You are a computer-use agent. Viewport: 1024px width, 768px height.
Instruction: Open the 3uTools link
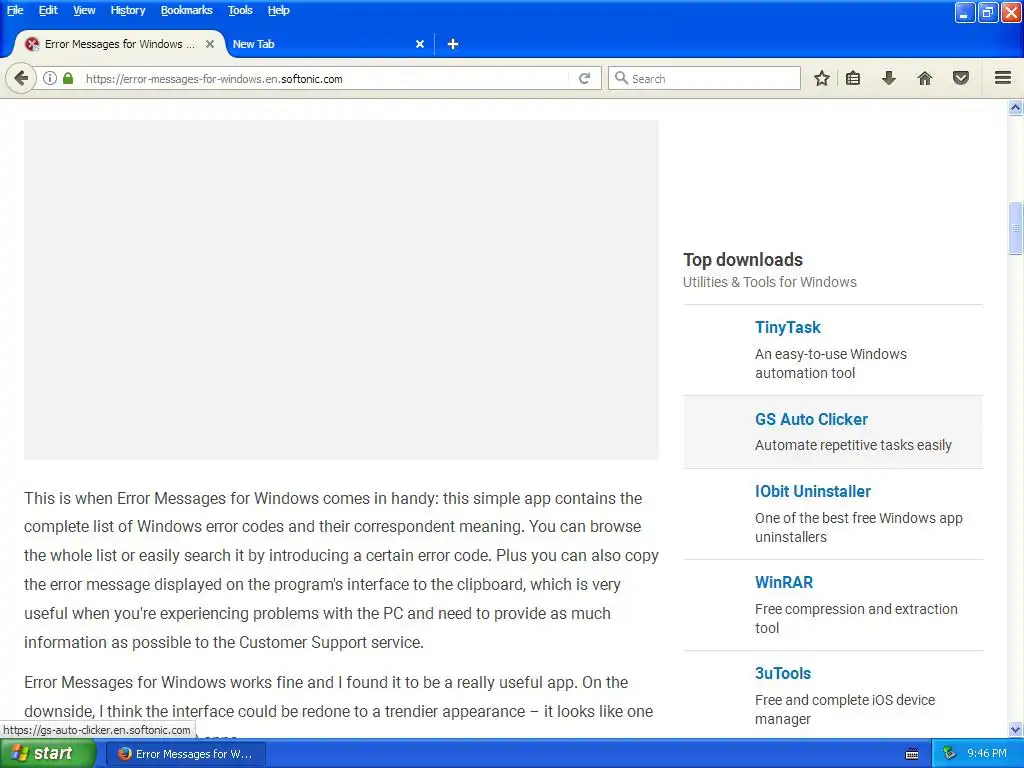[782, 673]
